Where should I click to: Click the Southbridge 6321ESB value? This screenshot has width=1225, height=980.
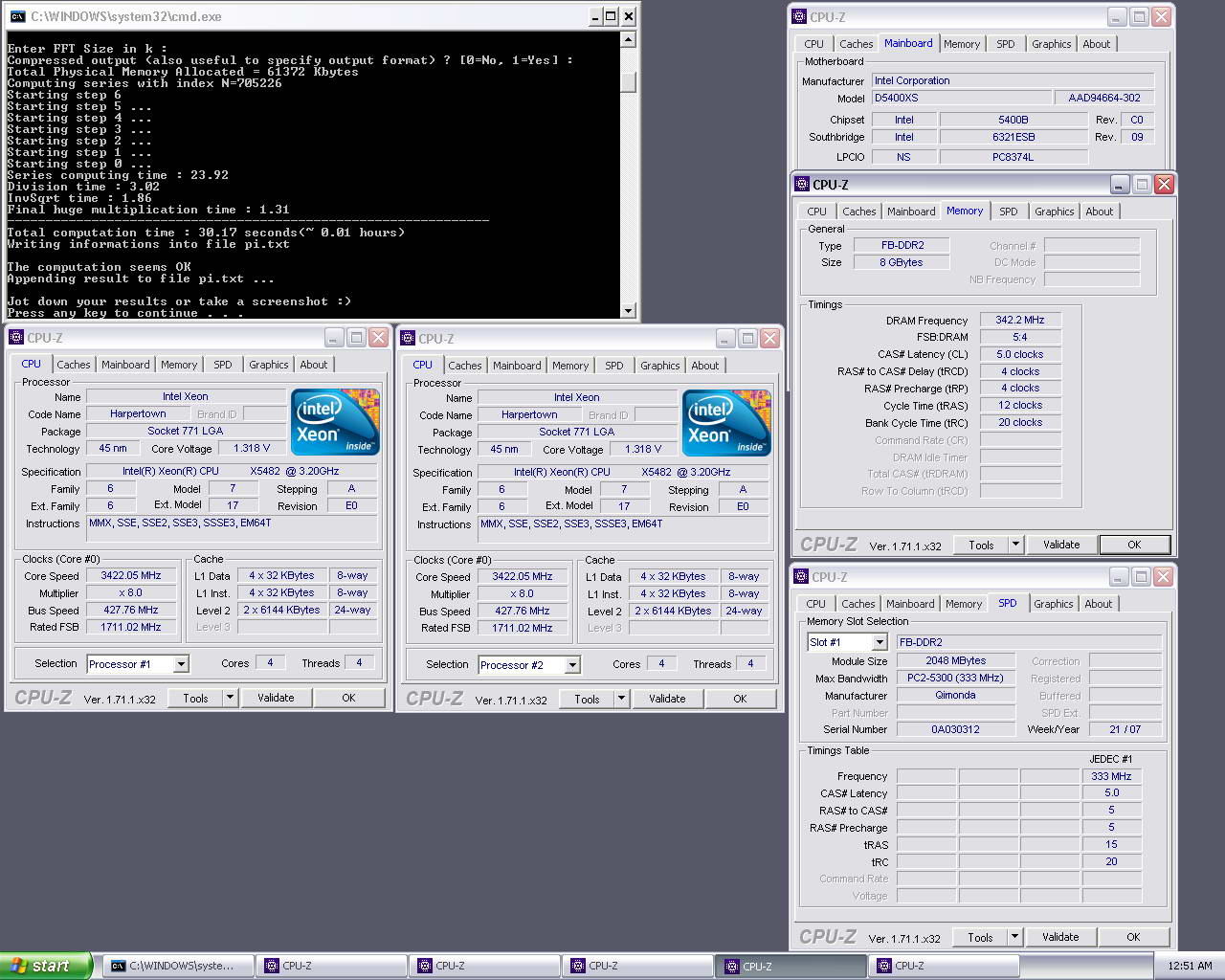coord(1013,137)
